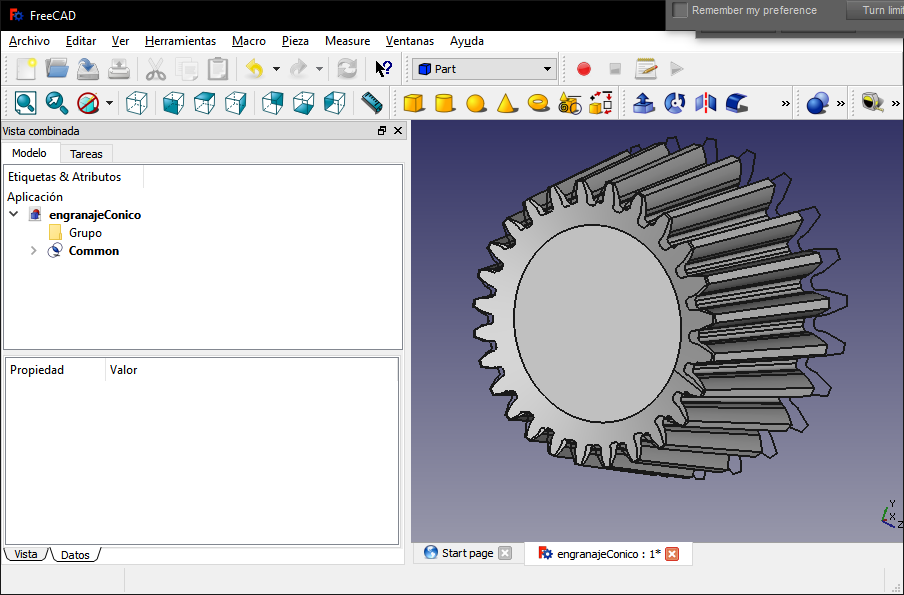Viewport: 904px width, 595px height.
Task: Switch to the Start page tab
Action: point(467,553)
